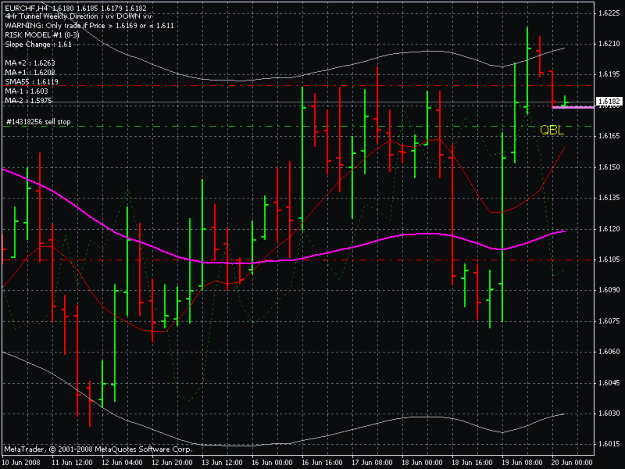
Task: Click the '12 Jun 04:00' time label
Action: tap(122, 462)
